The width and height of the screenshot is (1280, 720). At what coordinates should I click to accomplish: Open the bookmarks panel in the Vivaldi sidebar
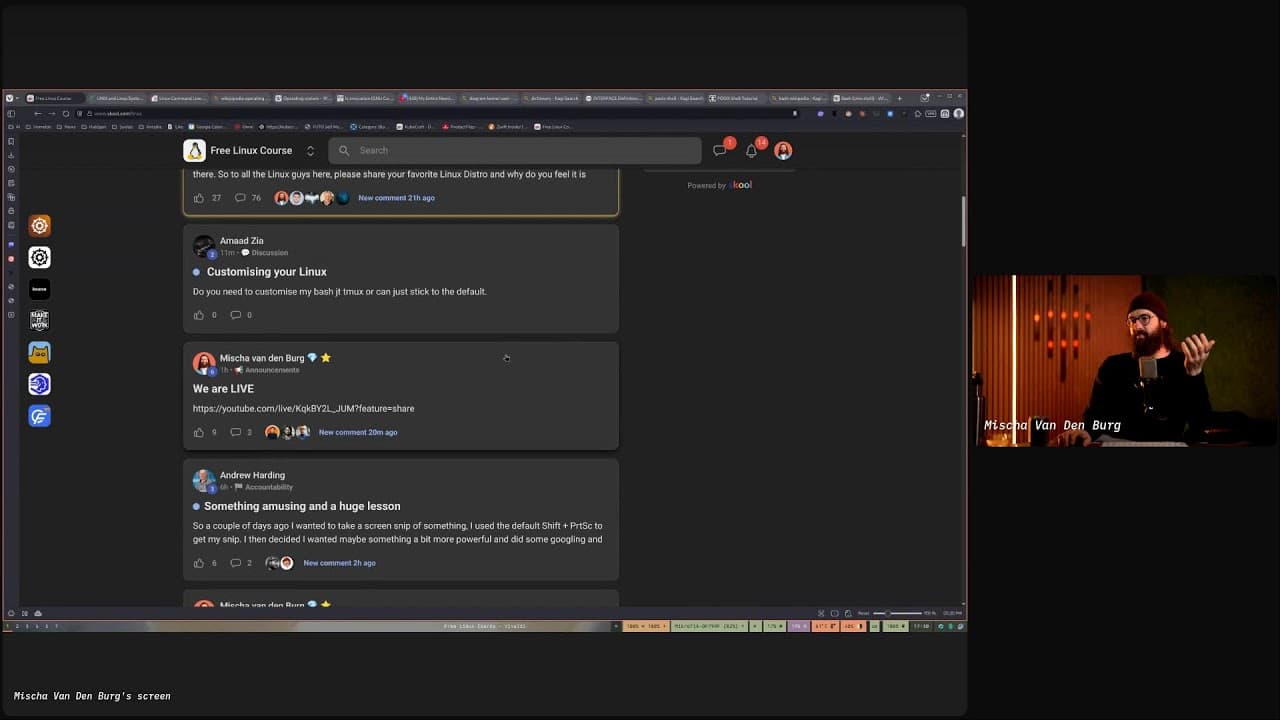(10, 141)
